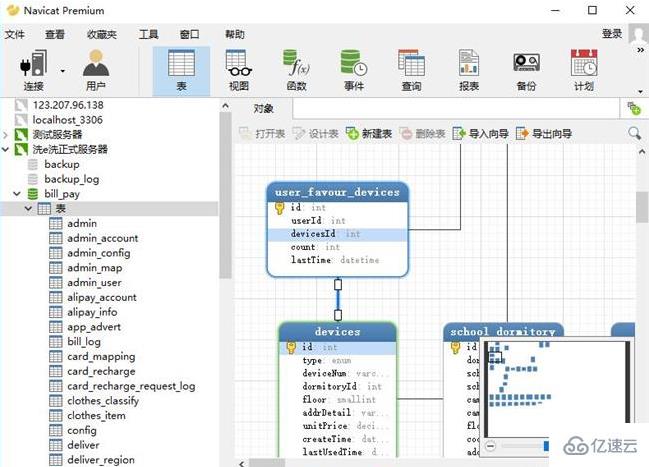This screenshot has width=649, height=467.
Task: Collapse the 洗e洗正式服务器 connection
Action: (5, 149)
